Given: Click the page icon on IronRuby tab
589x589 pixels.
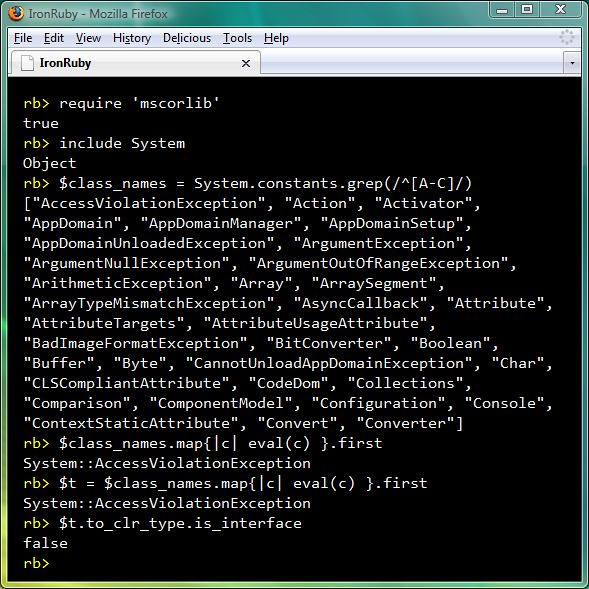Looking at the screenshot, I should click(x=27, y=63).
